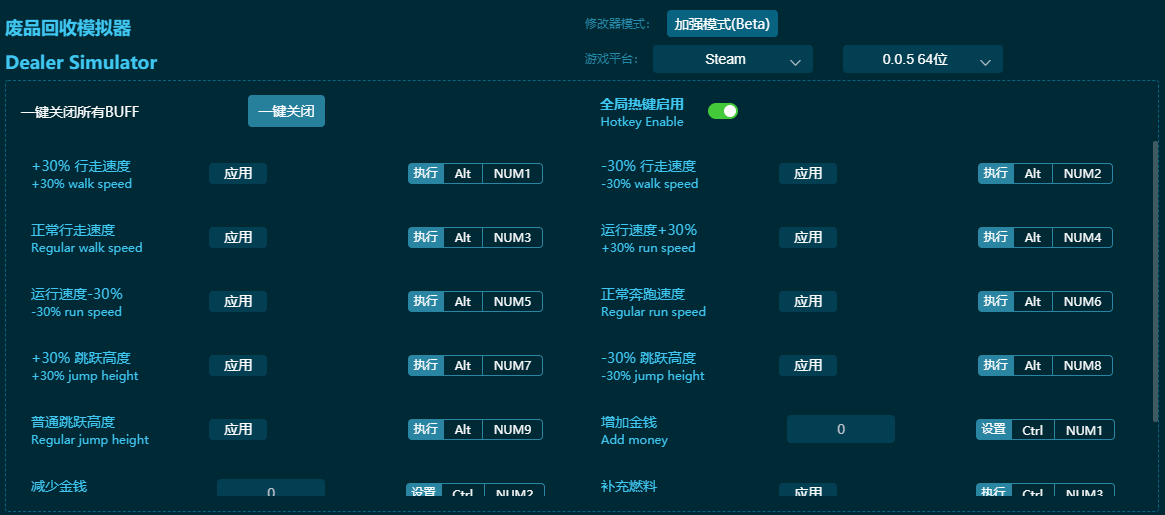1165x515 pixels.
Task: Click 执行 for Regular walk speed hotkey
Action: click(x=426, y=238)
